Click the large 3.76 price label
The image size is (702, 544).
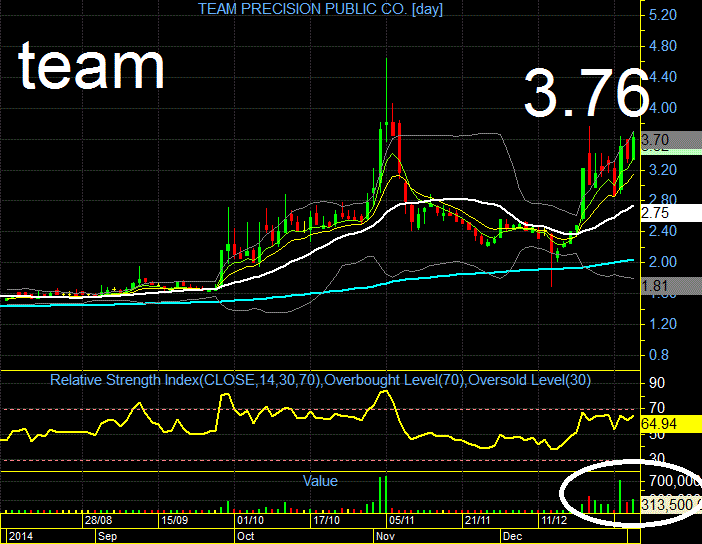click(x=586, y=94)
